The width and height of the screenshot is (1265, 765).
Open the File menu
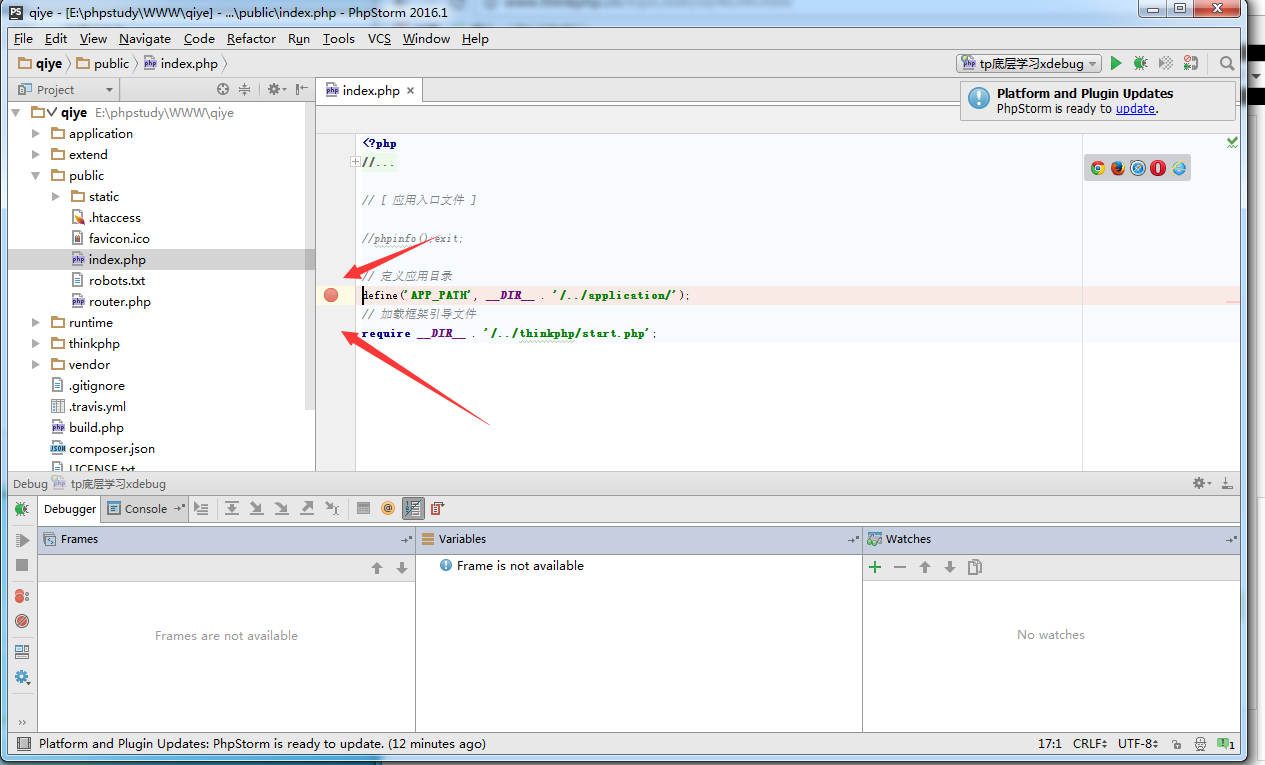23,38
